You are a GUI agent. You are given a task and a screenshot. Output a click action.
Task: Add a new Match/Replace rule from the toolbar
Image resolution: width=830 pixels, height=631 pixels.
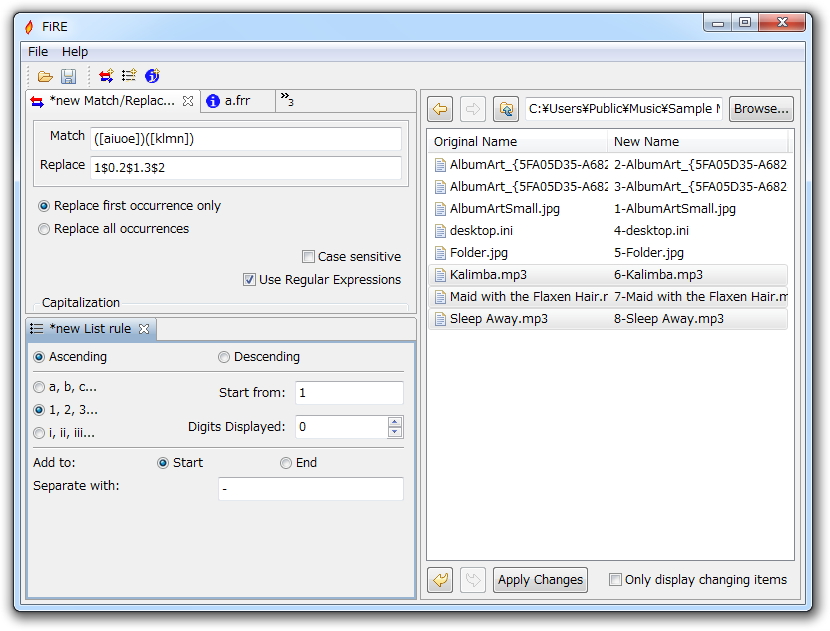point(106,76)
